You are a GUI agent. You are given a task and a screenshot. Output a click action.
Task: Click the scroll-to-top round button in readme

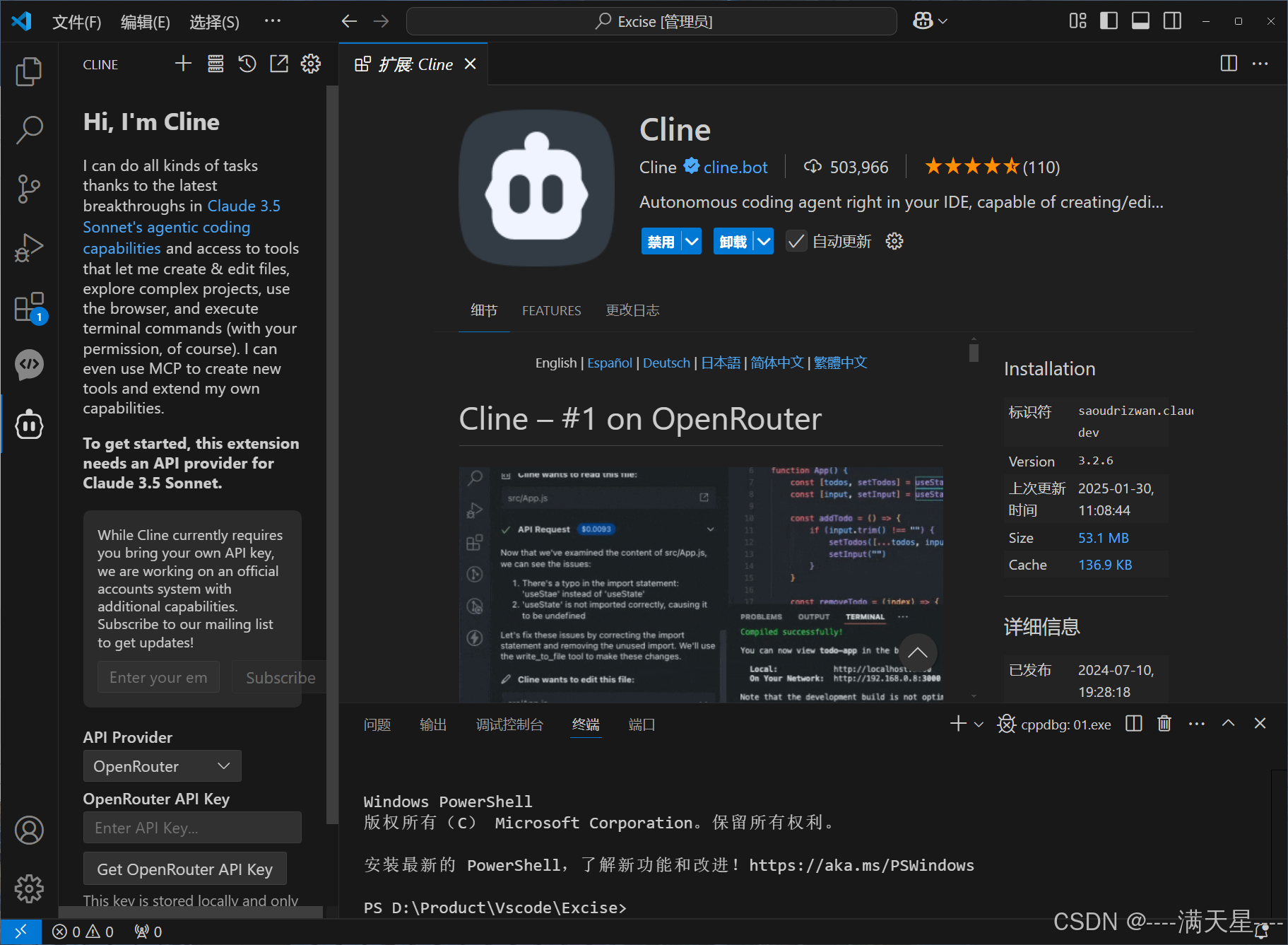[918, 652]
